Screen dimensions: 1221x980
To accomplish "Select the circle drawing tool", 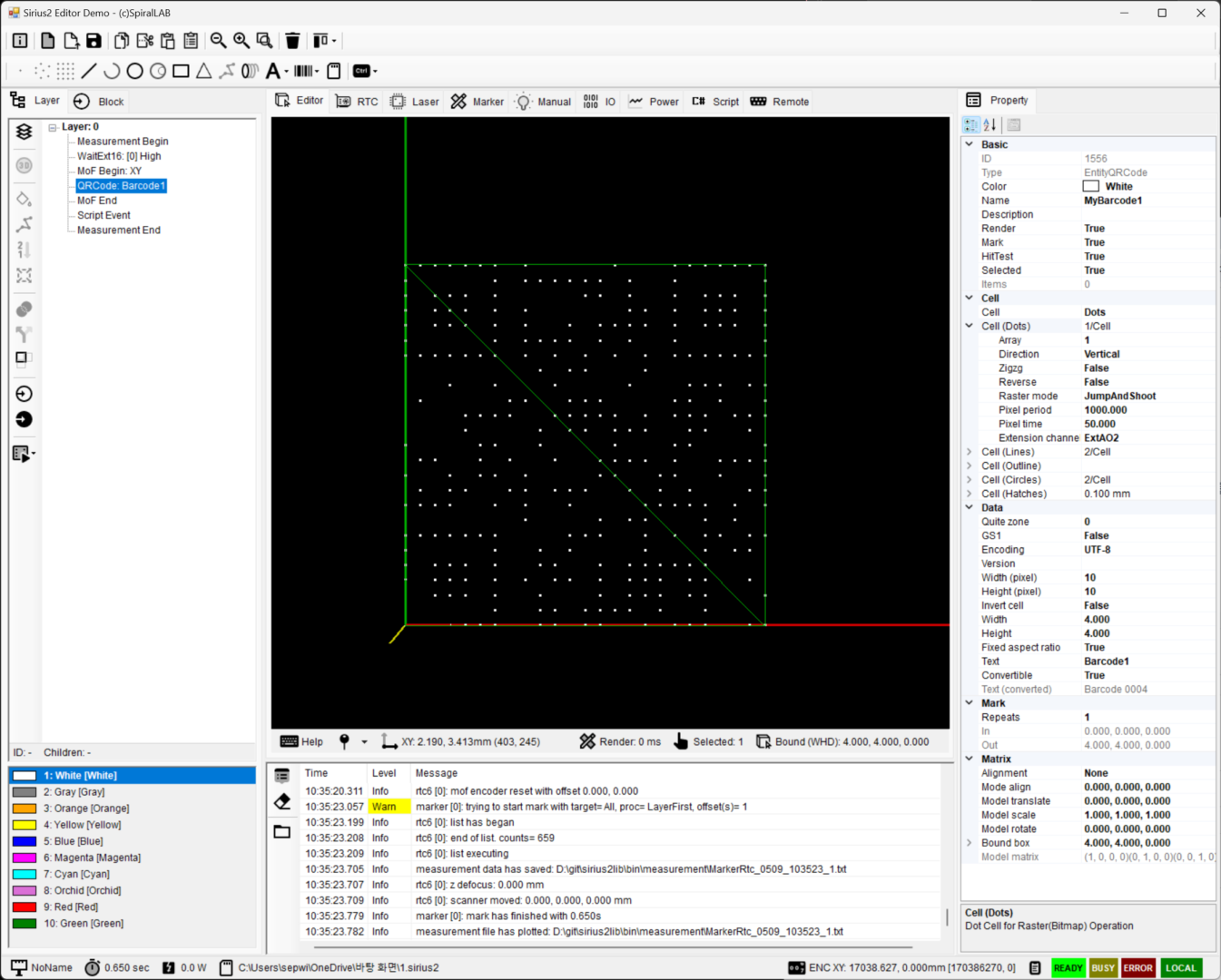I will click(x=134, y=71).
